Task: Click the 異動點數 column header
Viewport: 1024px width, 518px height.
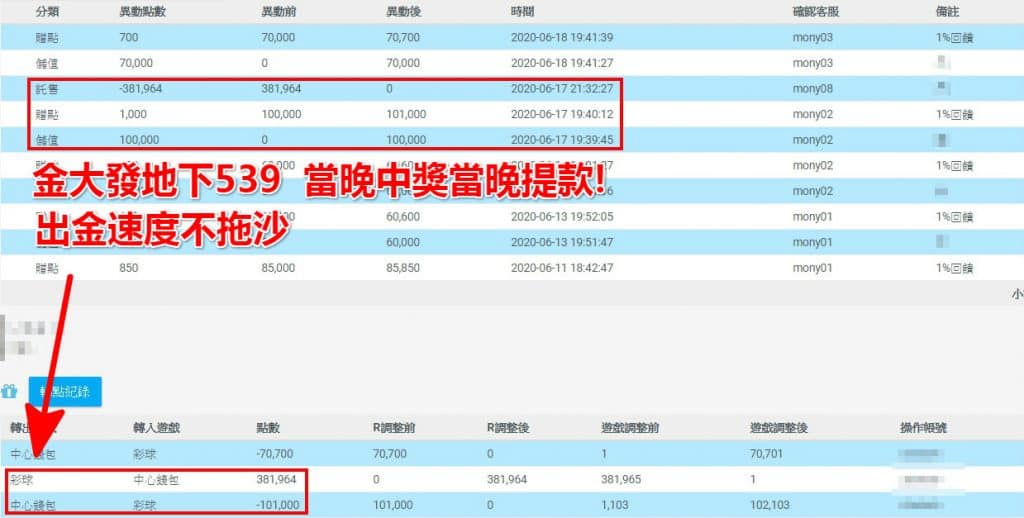Action: pyautogui.click(x=143, y=12)
